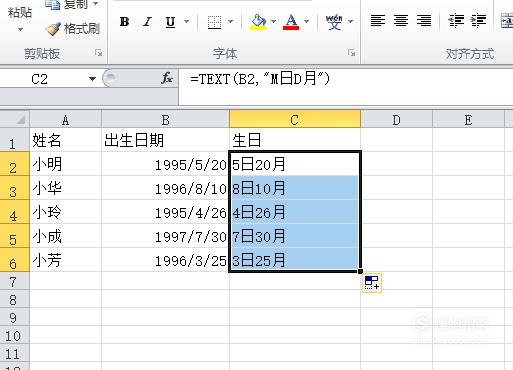
Task: Open the Copy dropdown arrow
Action: click(96, 4)
